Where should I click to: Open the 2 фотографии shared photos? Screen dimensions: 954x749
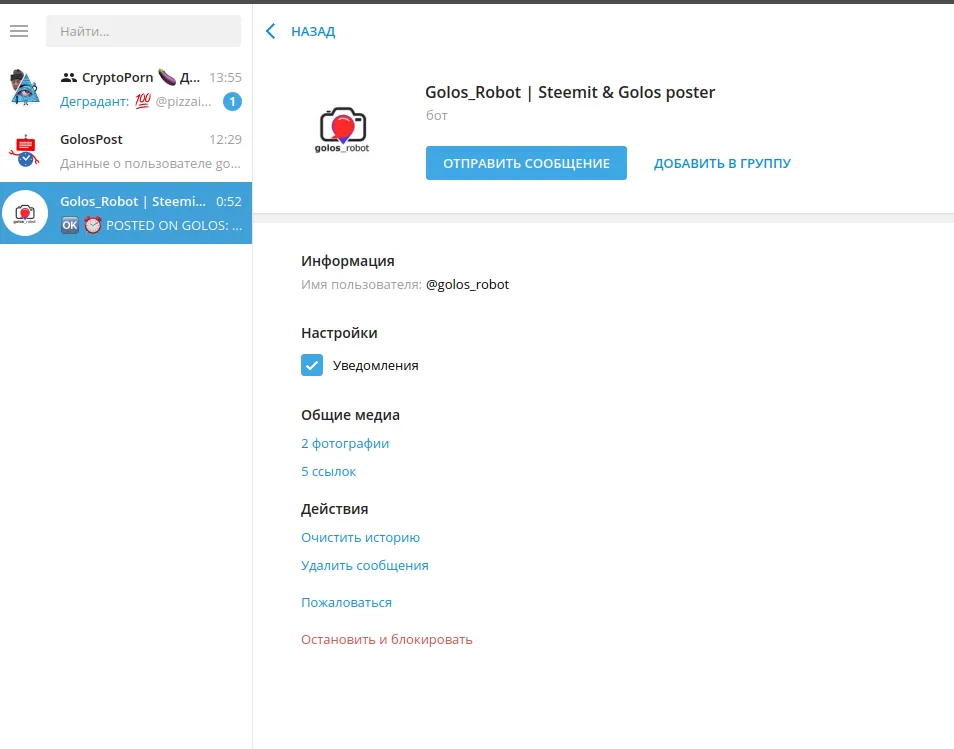click(x=345, y=444)
